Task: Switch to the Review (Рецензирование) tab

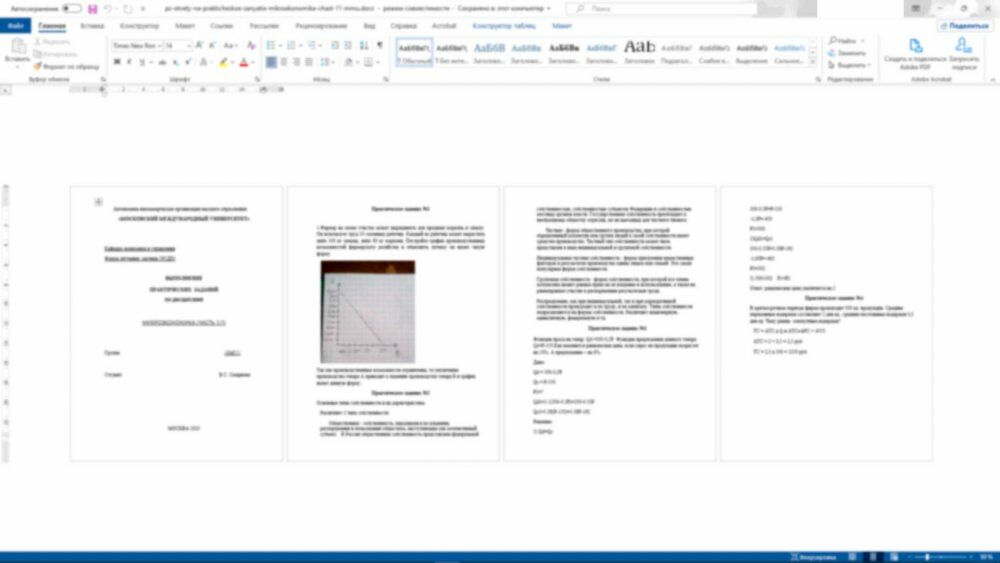Action: point(321,26)
